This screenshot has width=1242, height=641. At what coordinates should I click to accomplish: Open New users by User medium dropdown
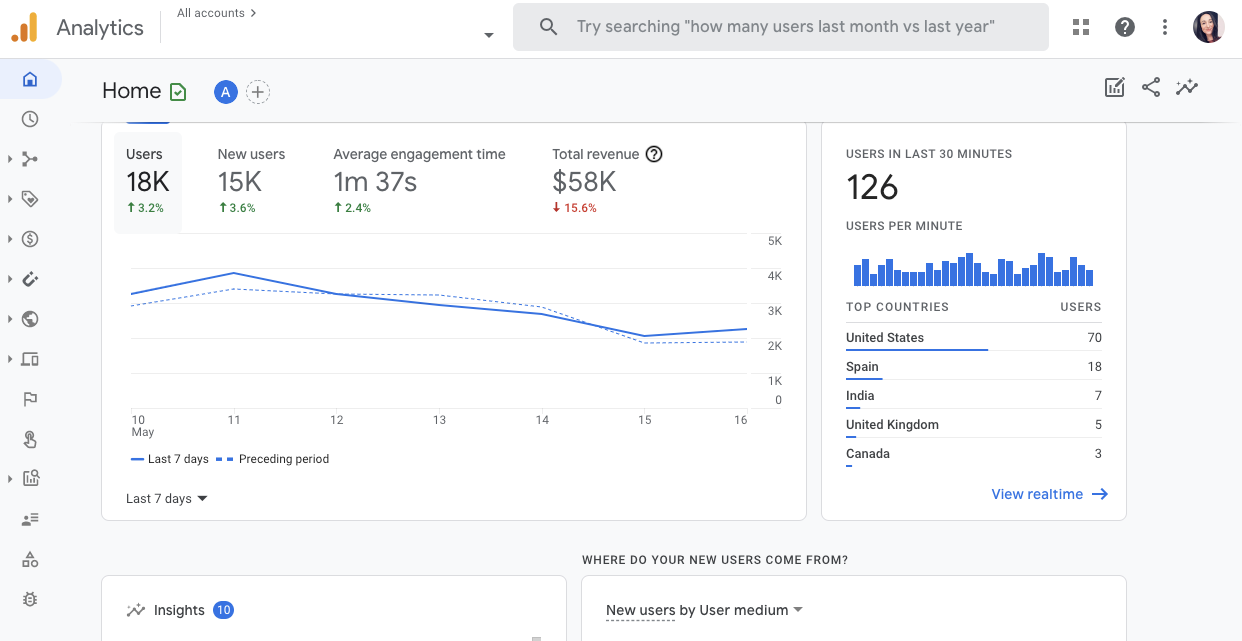704,610
